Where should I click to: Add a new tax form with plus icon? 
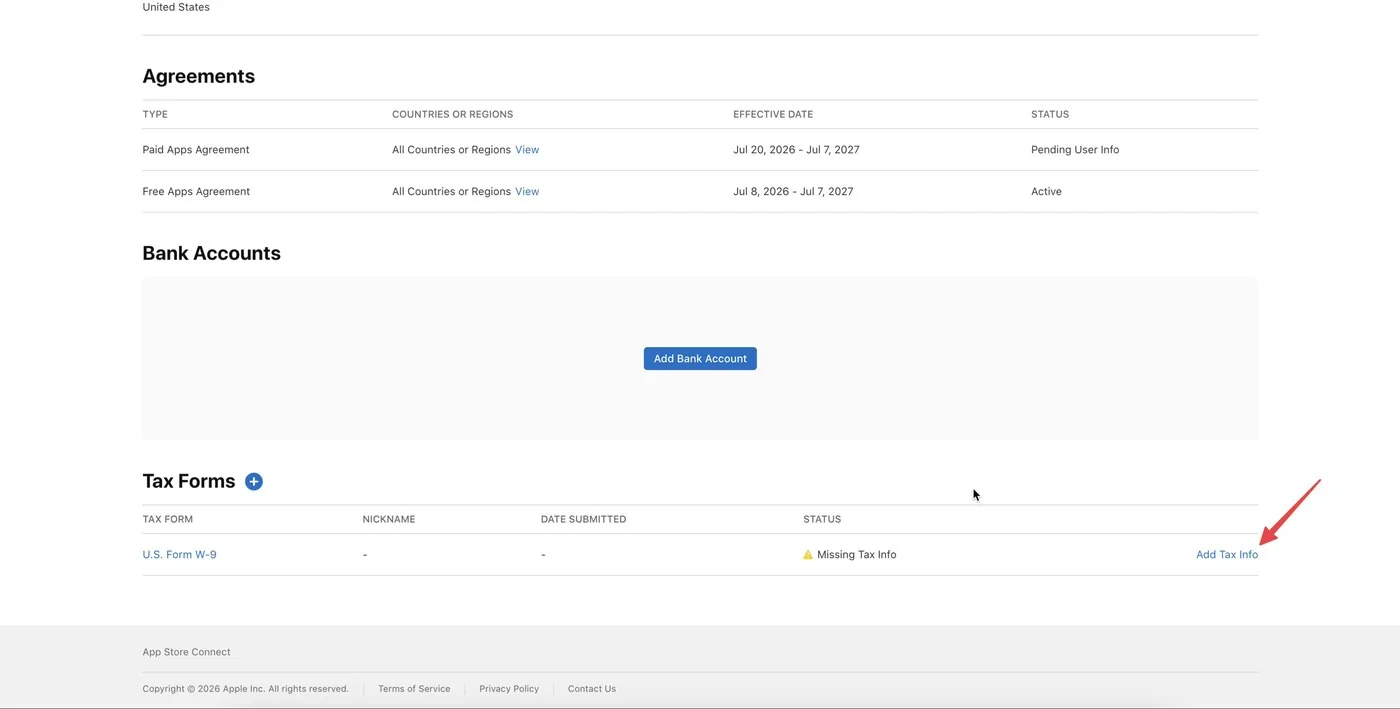pos(254,482)
